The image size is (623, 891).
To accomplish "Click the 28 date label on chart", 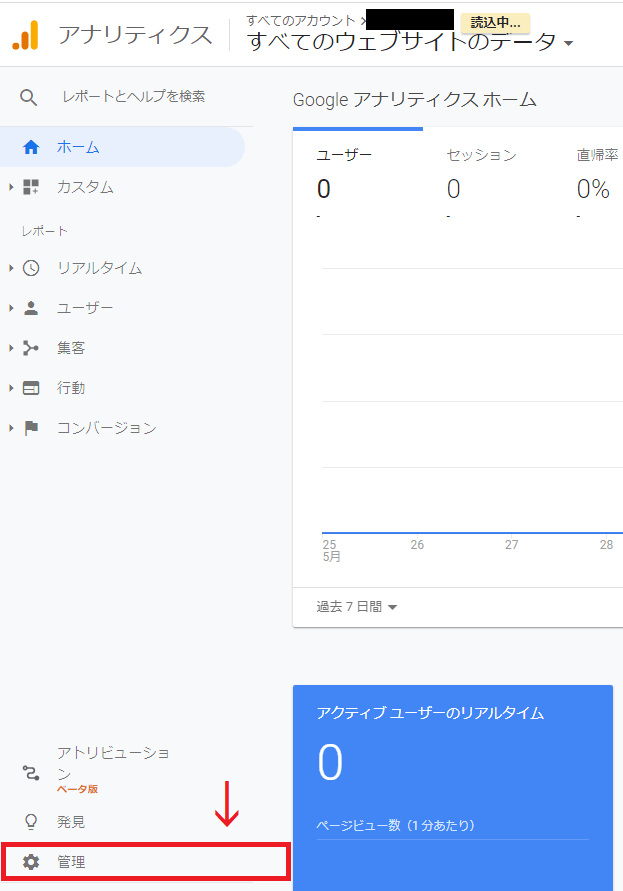I will 607,545.
